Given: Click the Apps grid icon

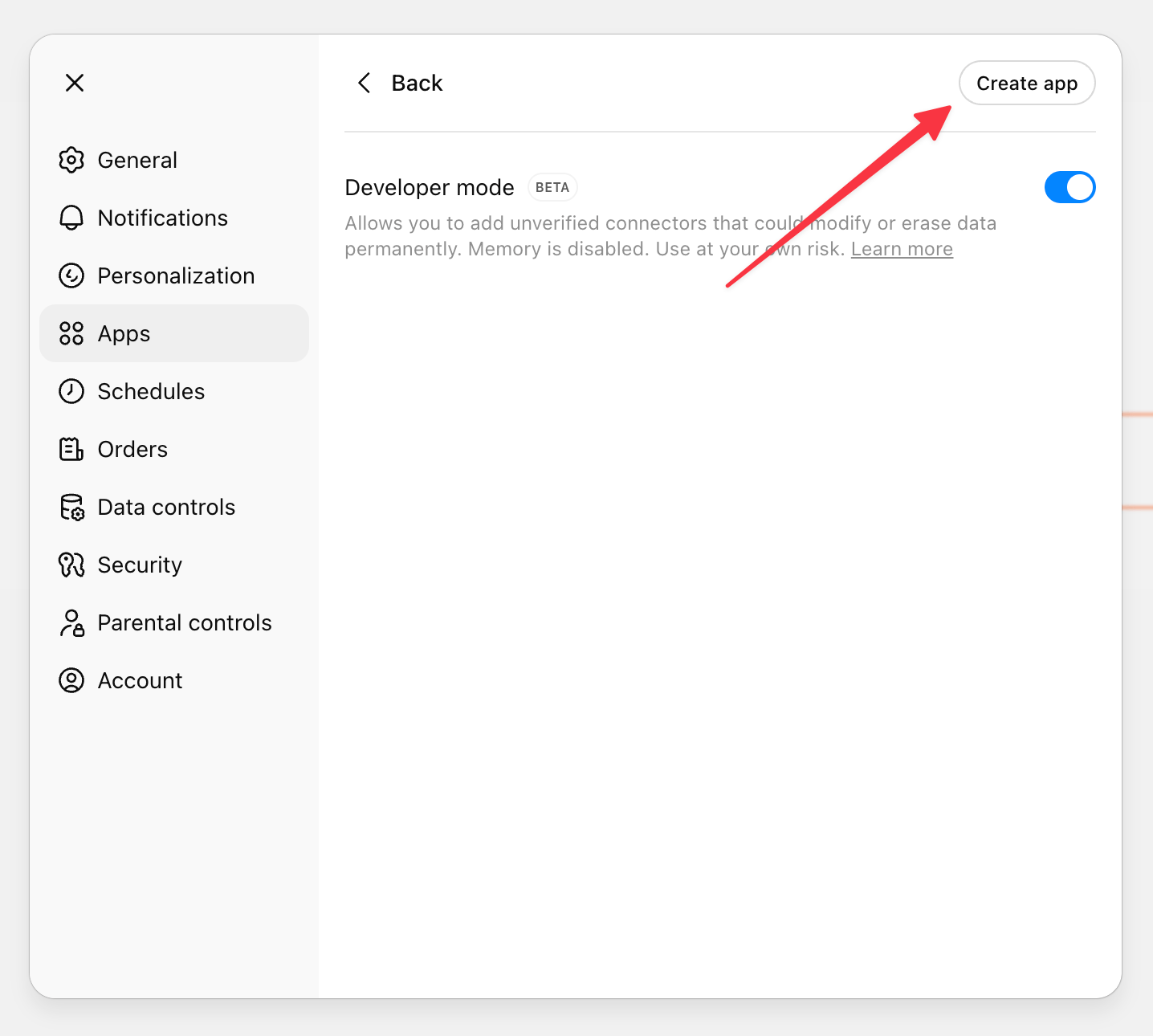Looking at the screenshot, I should 71,333.
